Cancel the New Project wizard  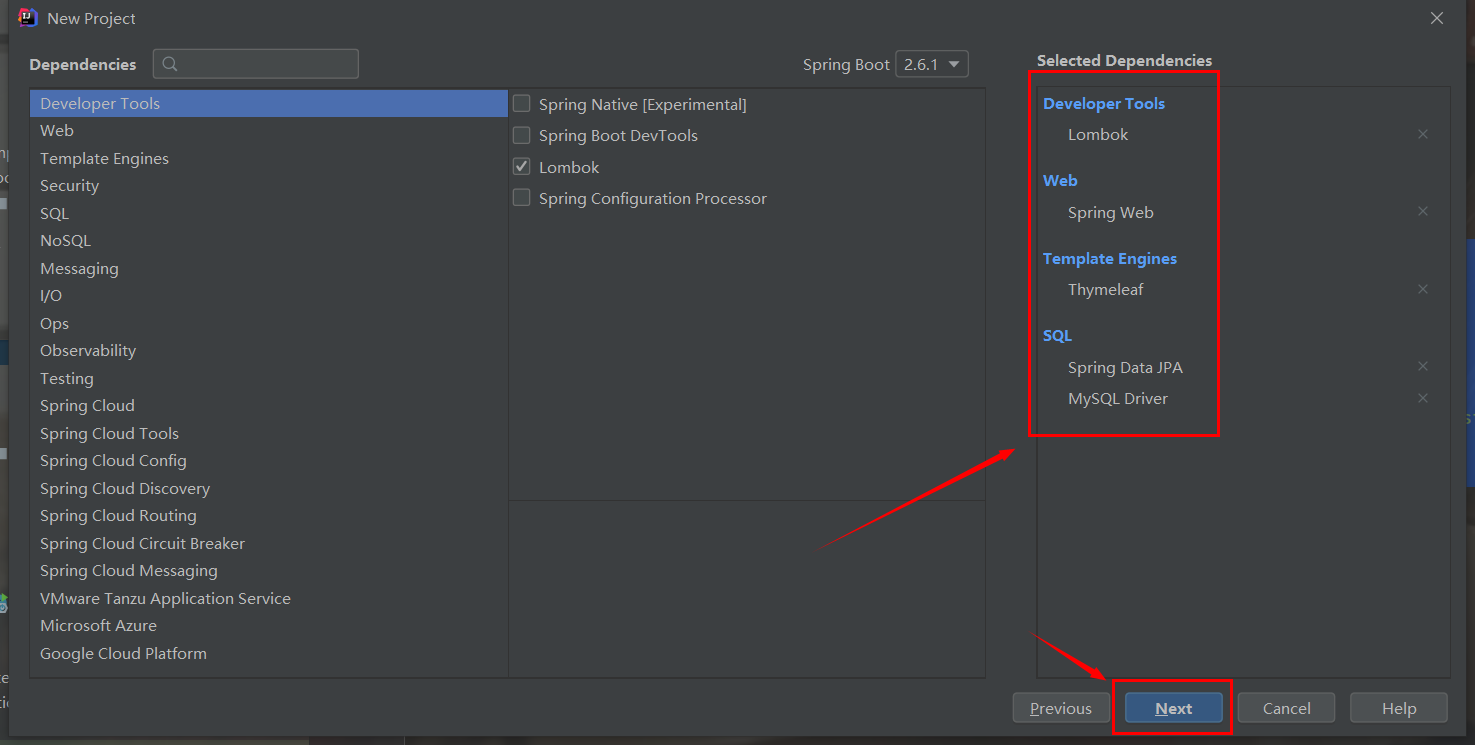[x=1286, y=708]
